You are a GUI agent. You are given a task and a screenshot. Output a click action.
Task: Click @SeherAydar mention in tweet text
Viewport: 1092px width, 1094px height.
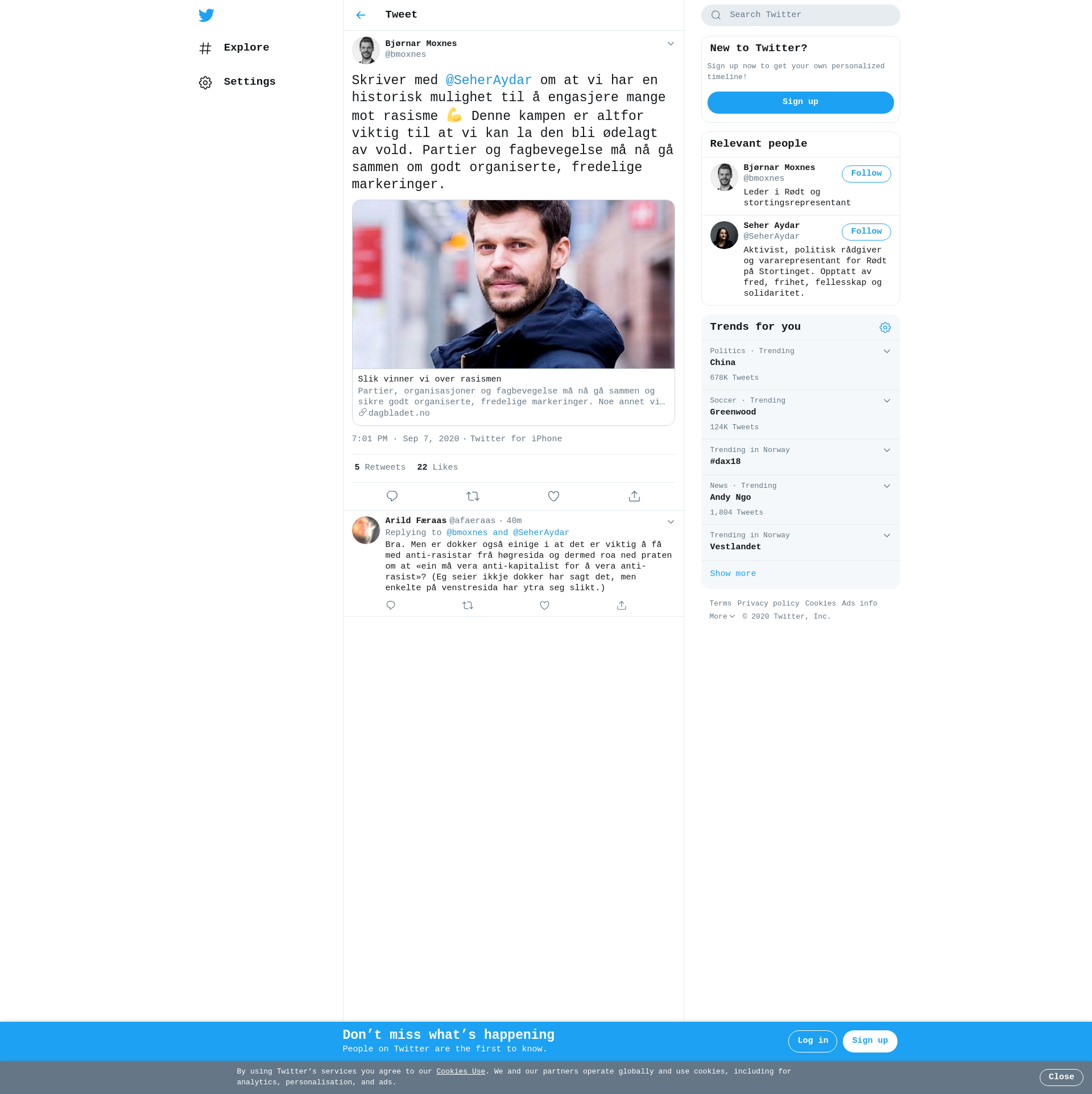click(x=489, y=81)
